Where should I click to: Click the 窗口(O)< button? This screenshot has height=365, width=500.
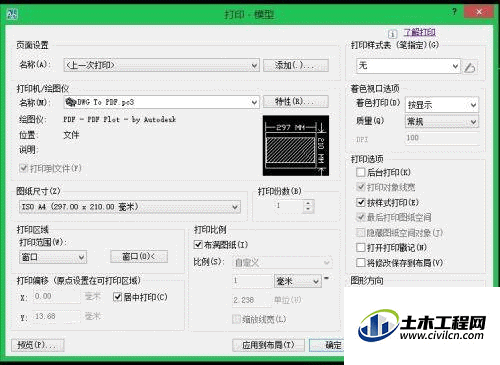(x=139, y=256)
